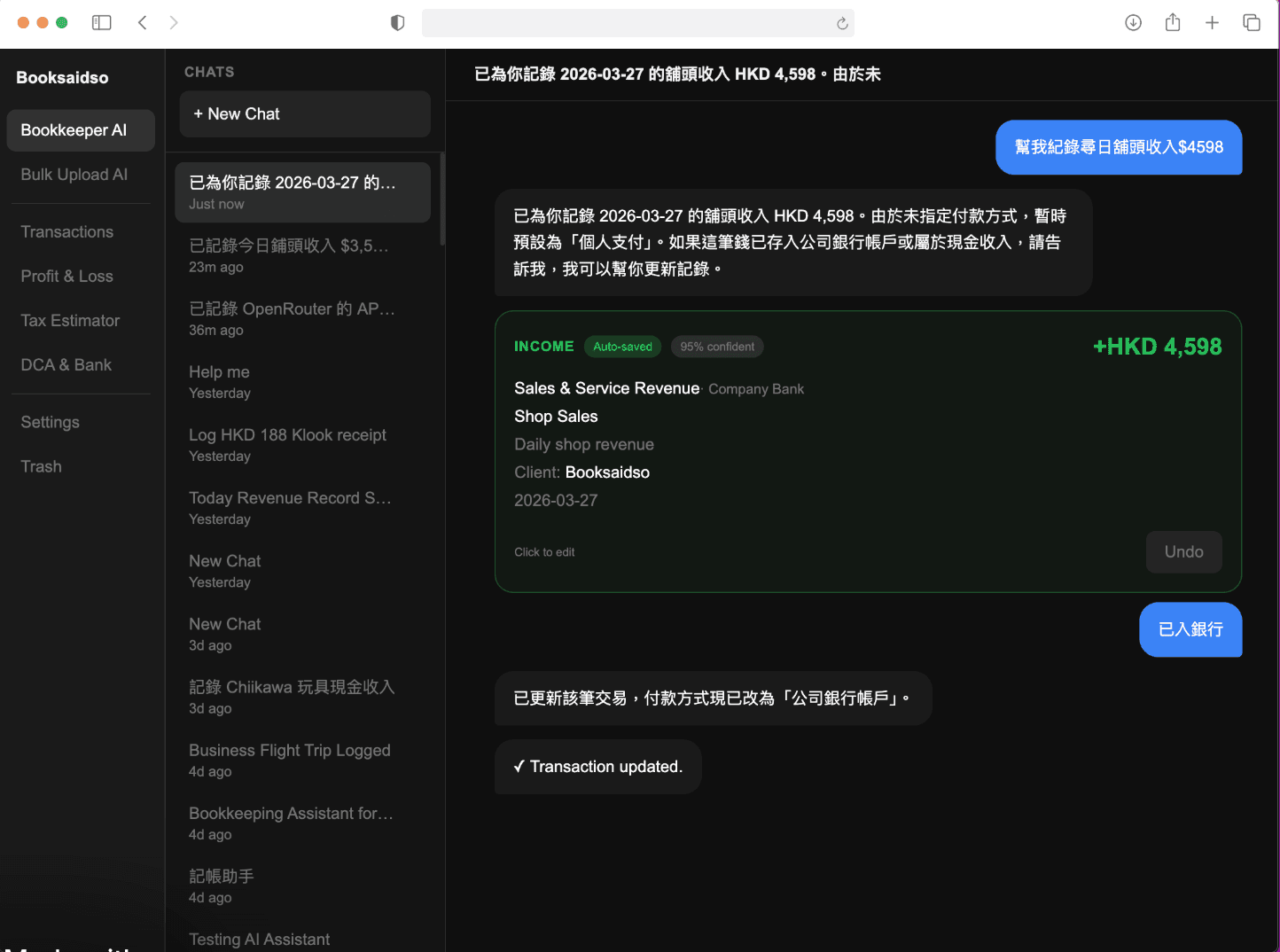Open the Tax Estimator

[x=70, y=320]
